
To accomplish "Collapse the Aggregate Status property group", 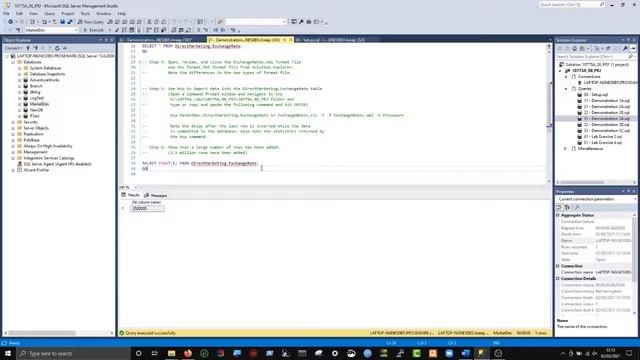I will 558,215.
